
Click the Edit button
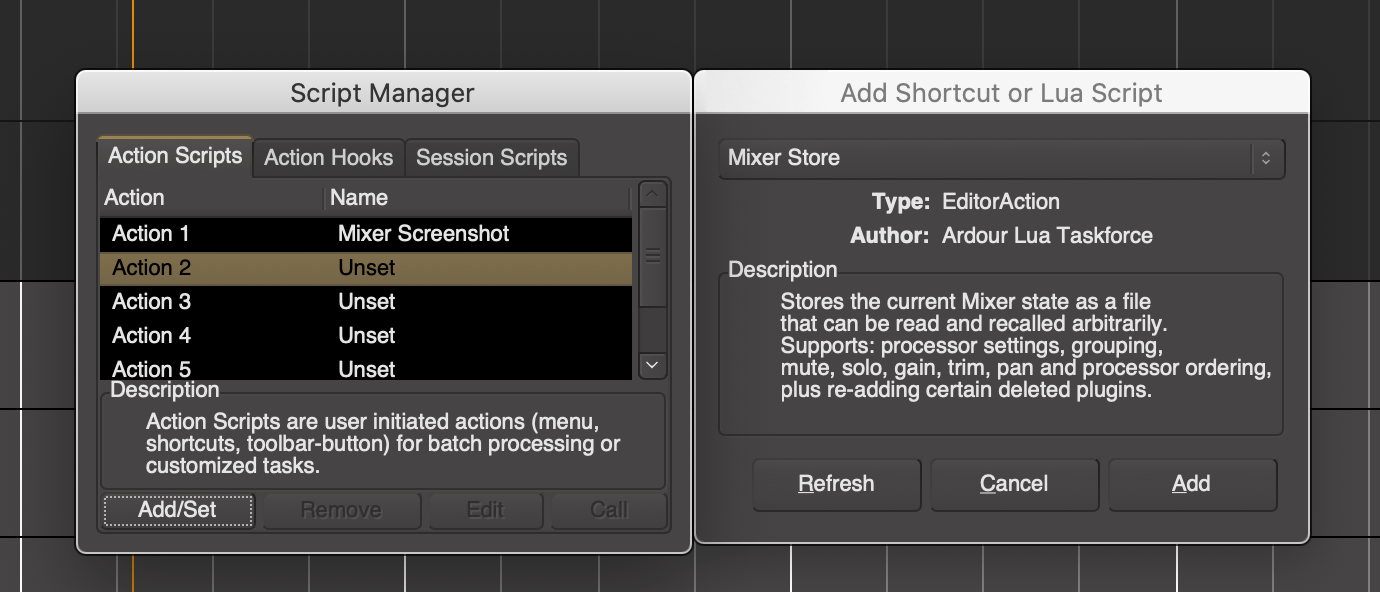[485, 510]
